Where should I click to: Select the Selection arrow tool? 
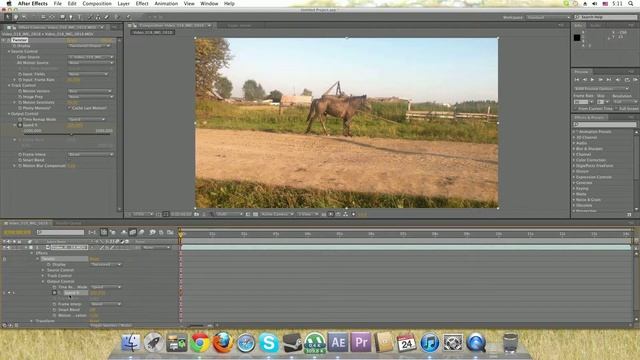pos(7,17)
